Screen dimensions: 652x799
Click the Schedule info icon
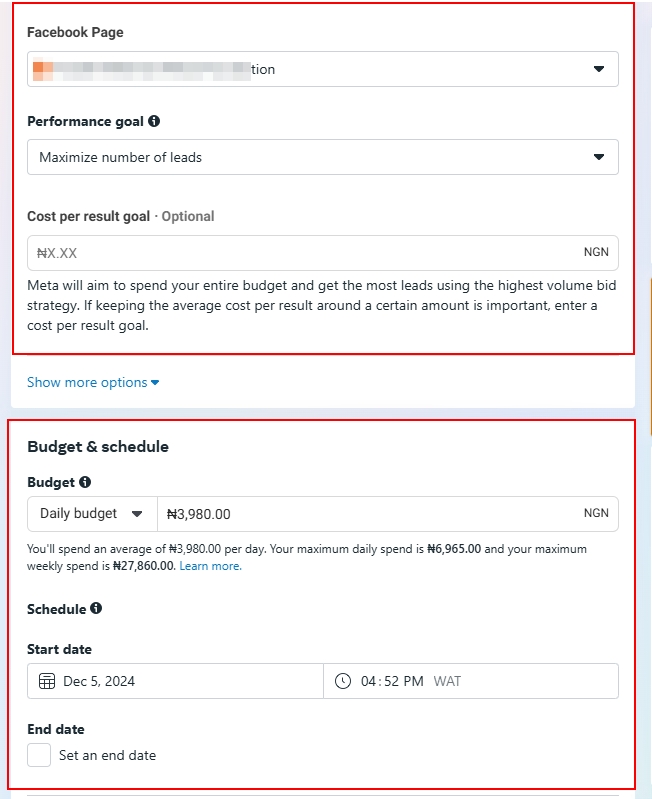[x=96, y=608]
